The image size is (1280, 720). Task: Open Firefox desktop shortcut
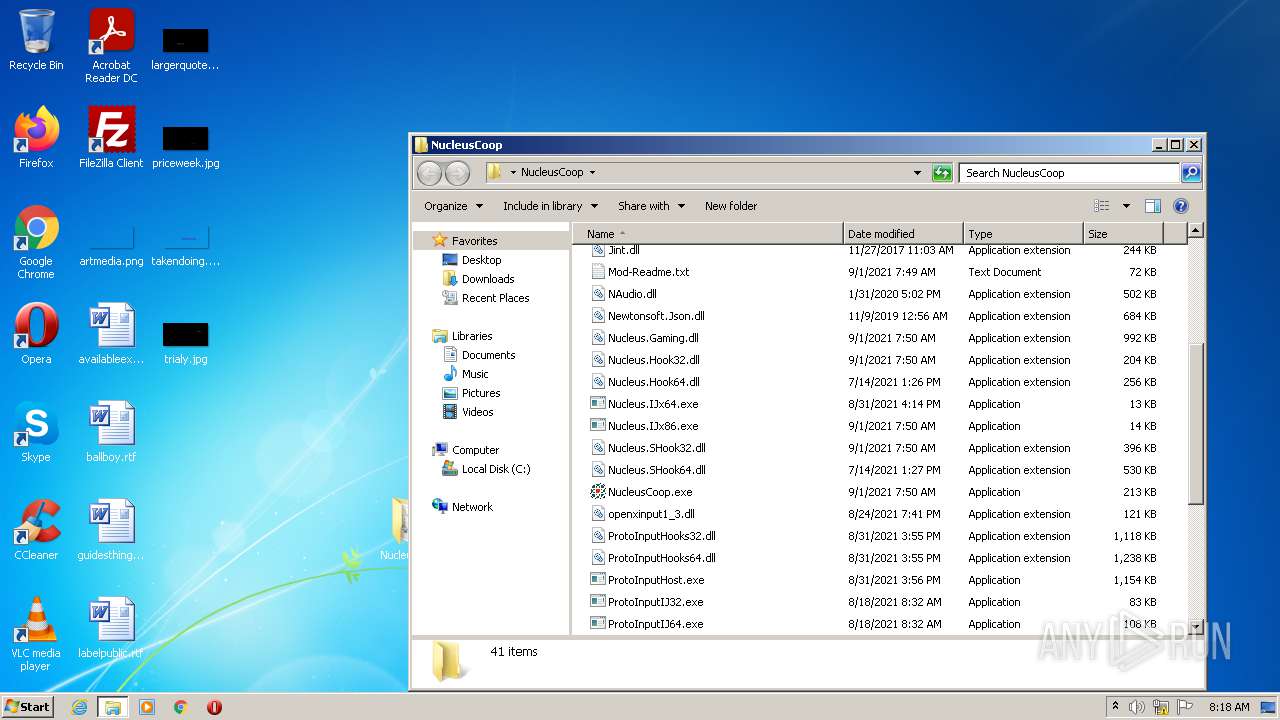(x=36, y=138)
